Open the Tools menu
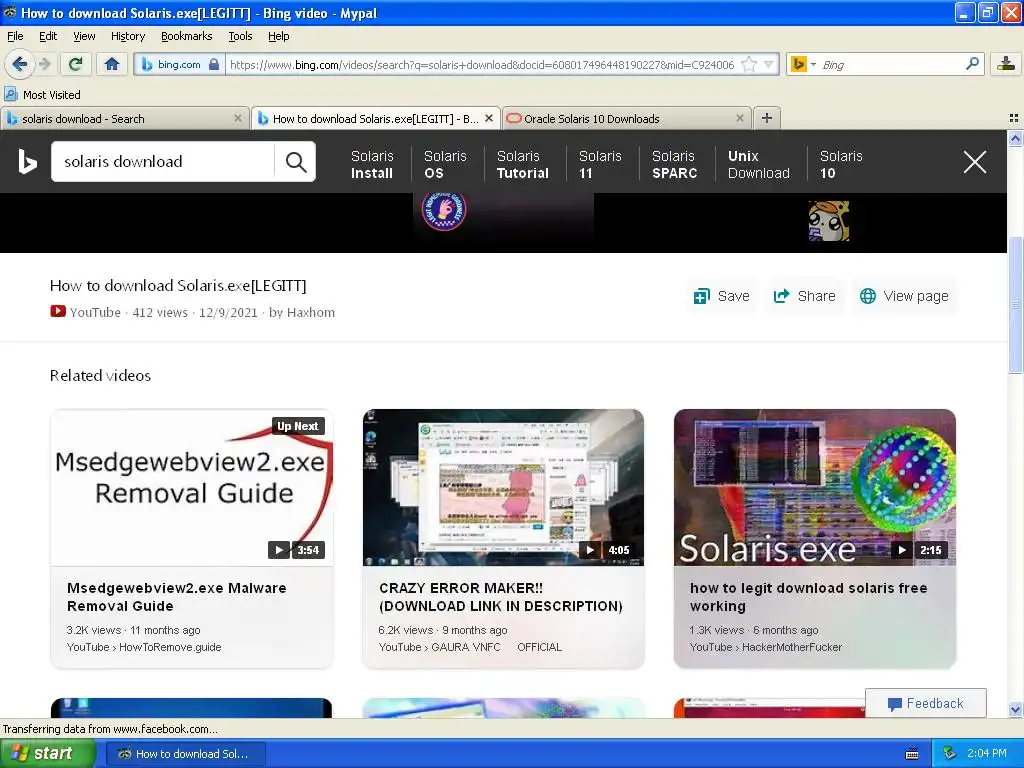 click(x=240, y=36)
